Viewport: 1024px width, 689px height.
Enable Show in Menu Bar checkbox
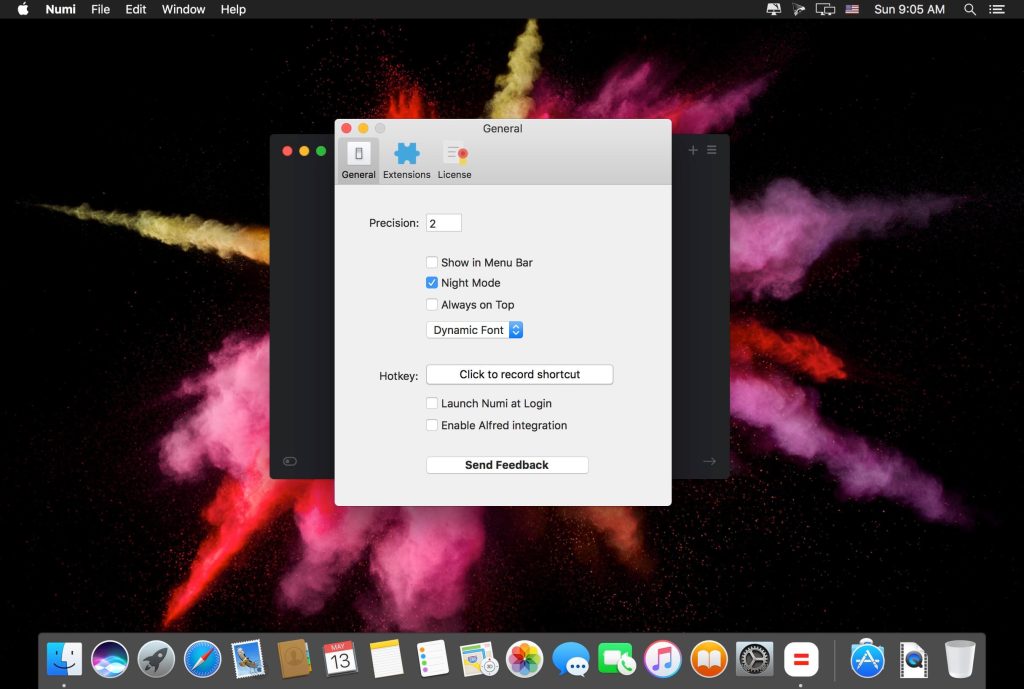tap(432, 262)
